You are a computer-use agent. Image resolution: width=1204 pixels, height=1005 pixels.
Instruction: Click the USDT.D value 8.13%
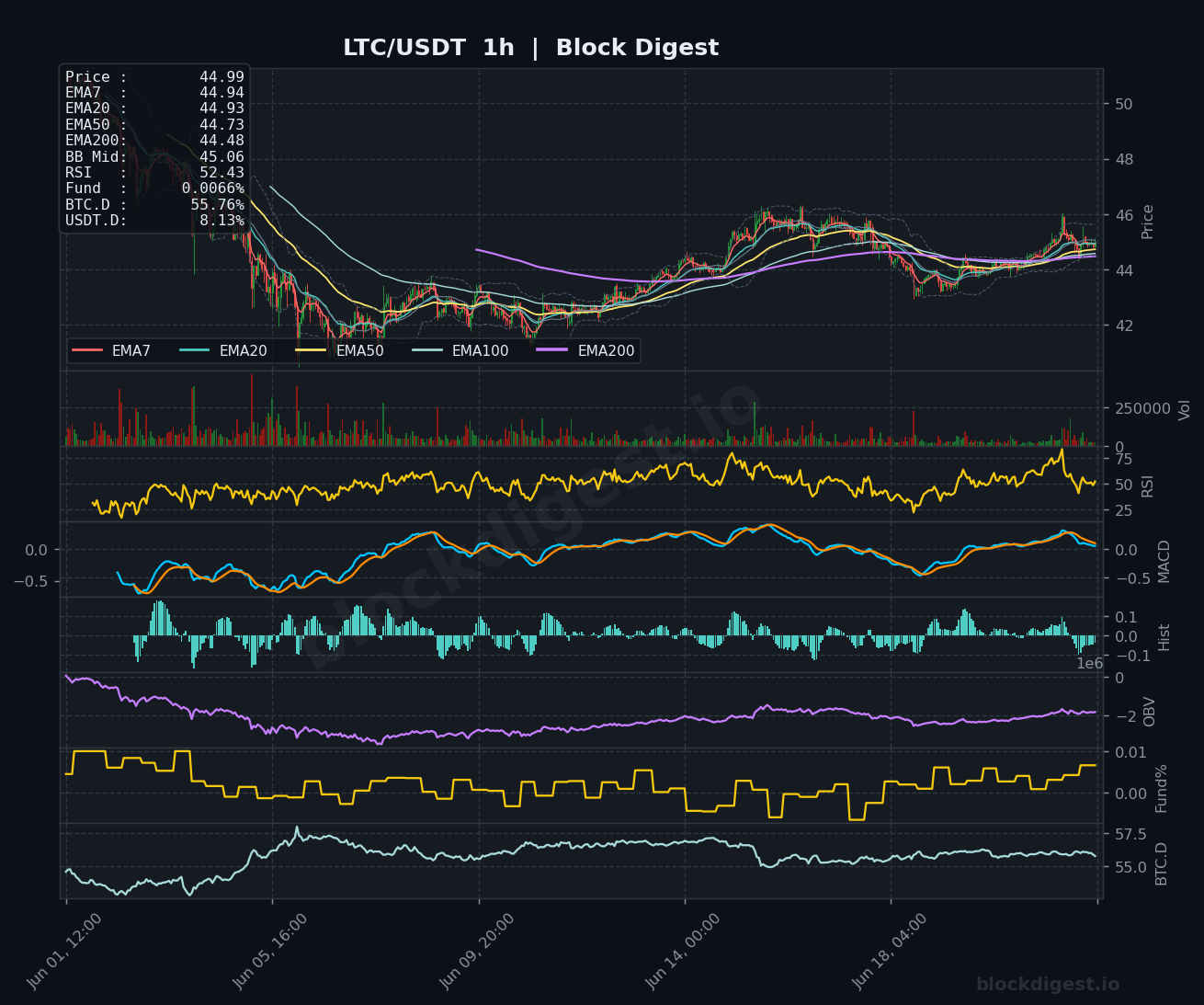click(x=221, y=221)
